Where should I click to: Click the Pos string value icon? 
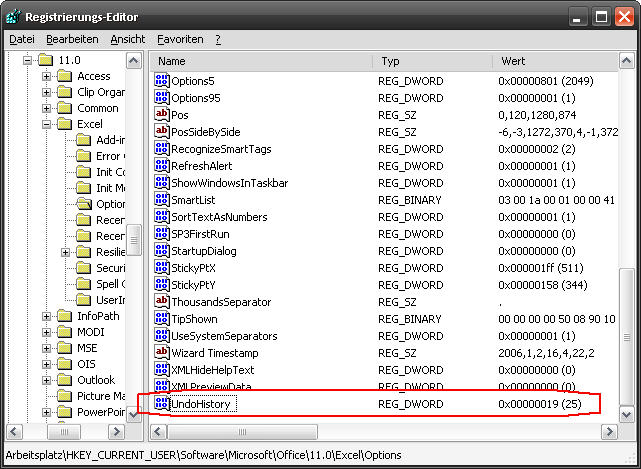pyautogui.click(x=162, y=114)
